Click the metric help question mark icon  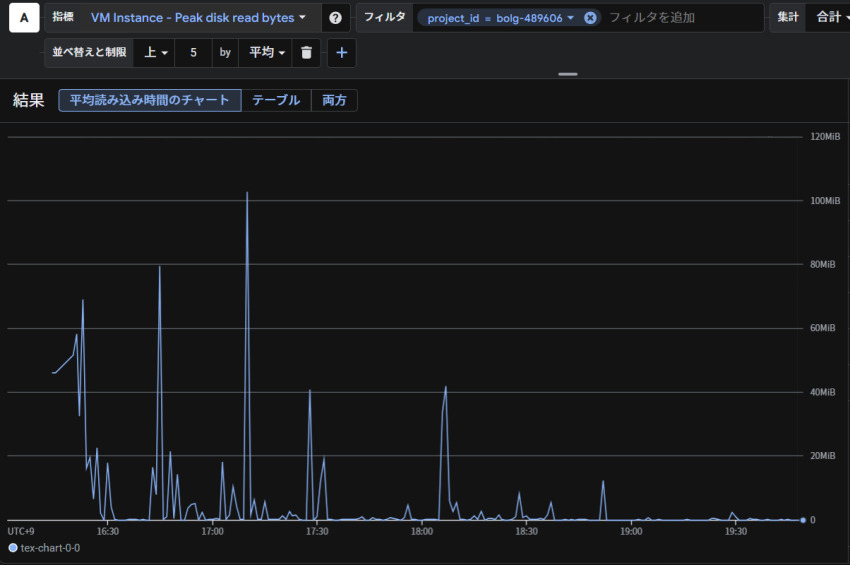click(335, 18)
